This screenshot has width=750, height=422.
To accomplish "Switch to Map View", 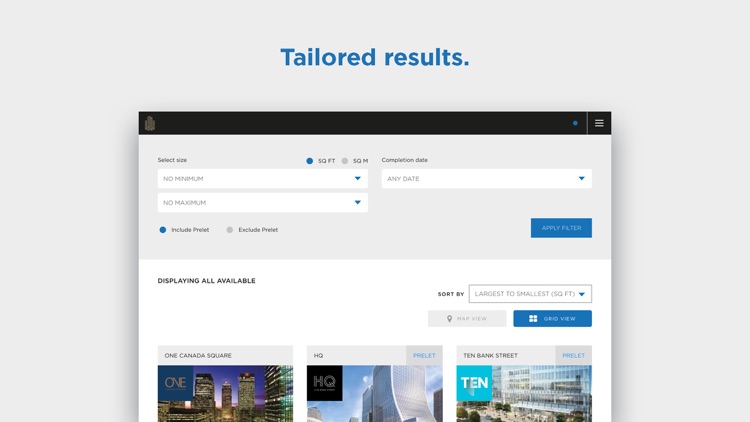I will [x=467, y=319].
